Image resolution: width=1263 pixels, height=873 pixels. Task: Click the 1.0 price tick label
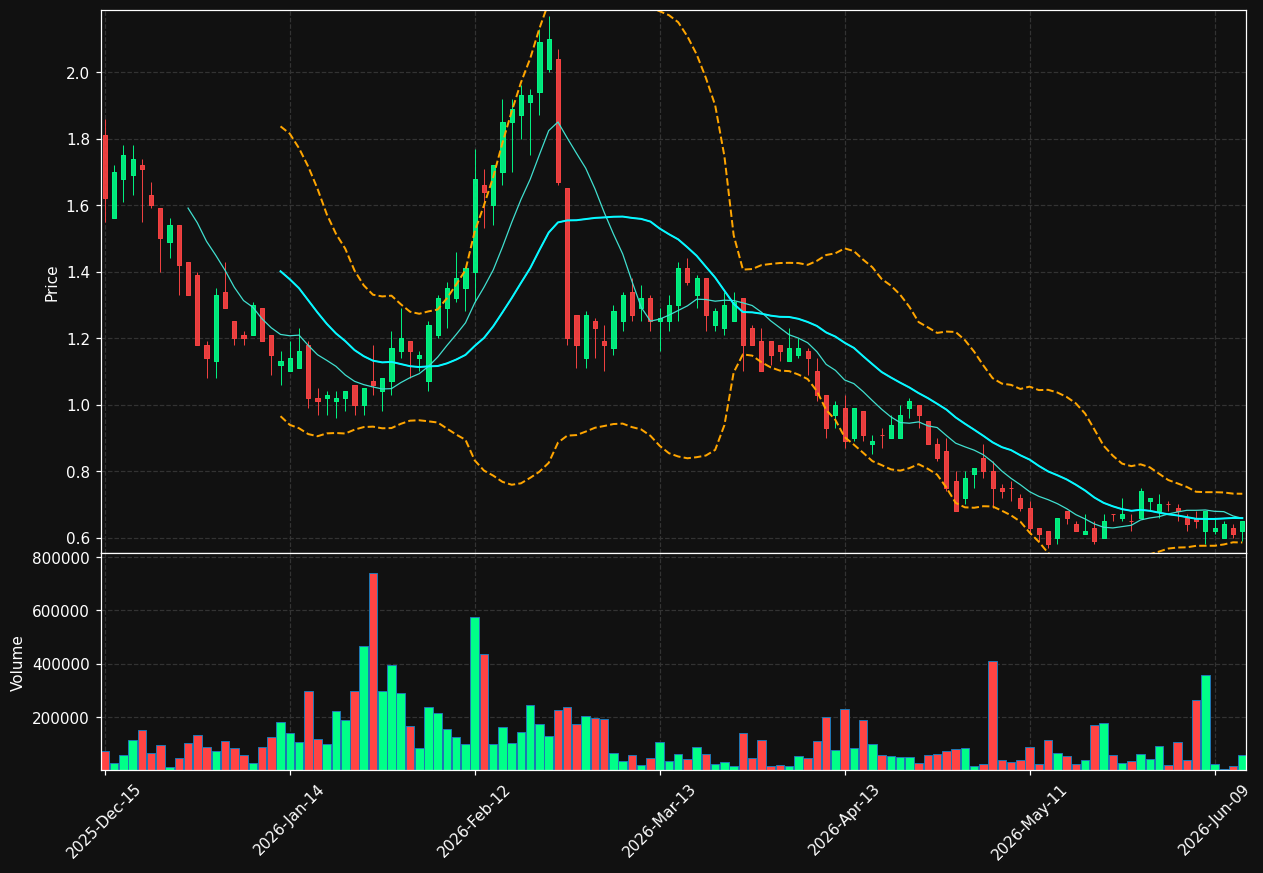tap(77, 405)
